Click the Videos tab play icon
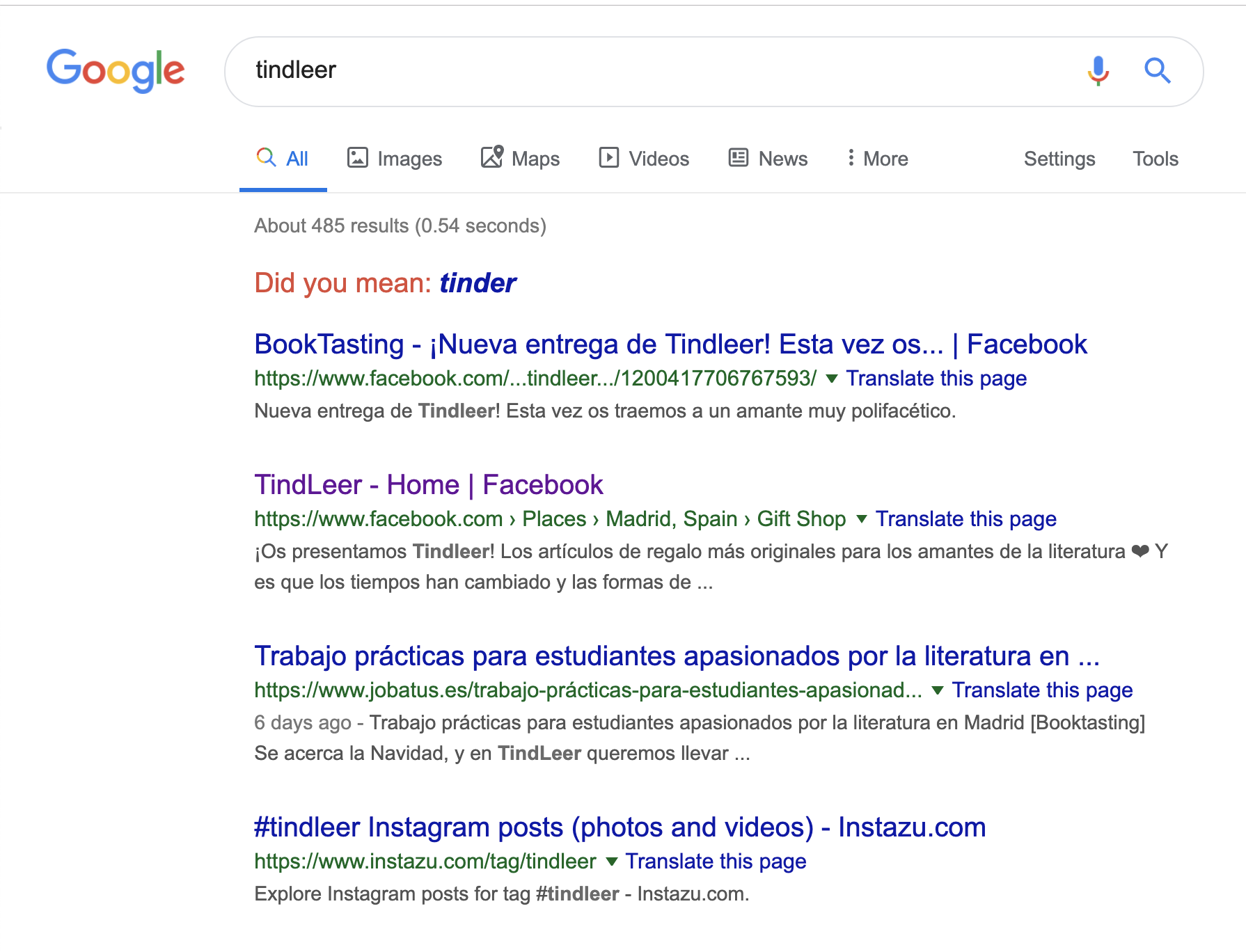Viewport: 1246px width, 952px height. pyautogui.click(x=609, y=158)
